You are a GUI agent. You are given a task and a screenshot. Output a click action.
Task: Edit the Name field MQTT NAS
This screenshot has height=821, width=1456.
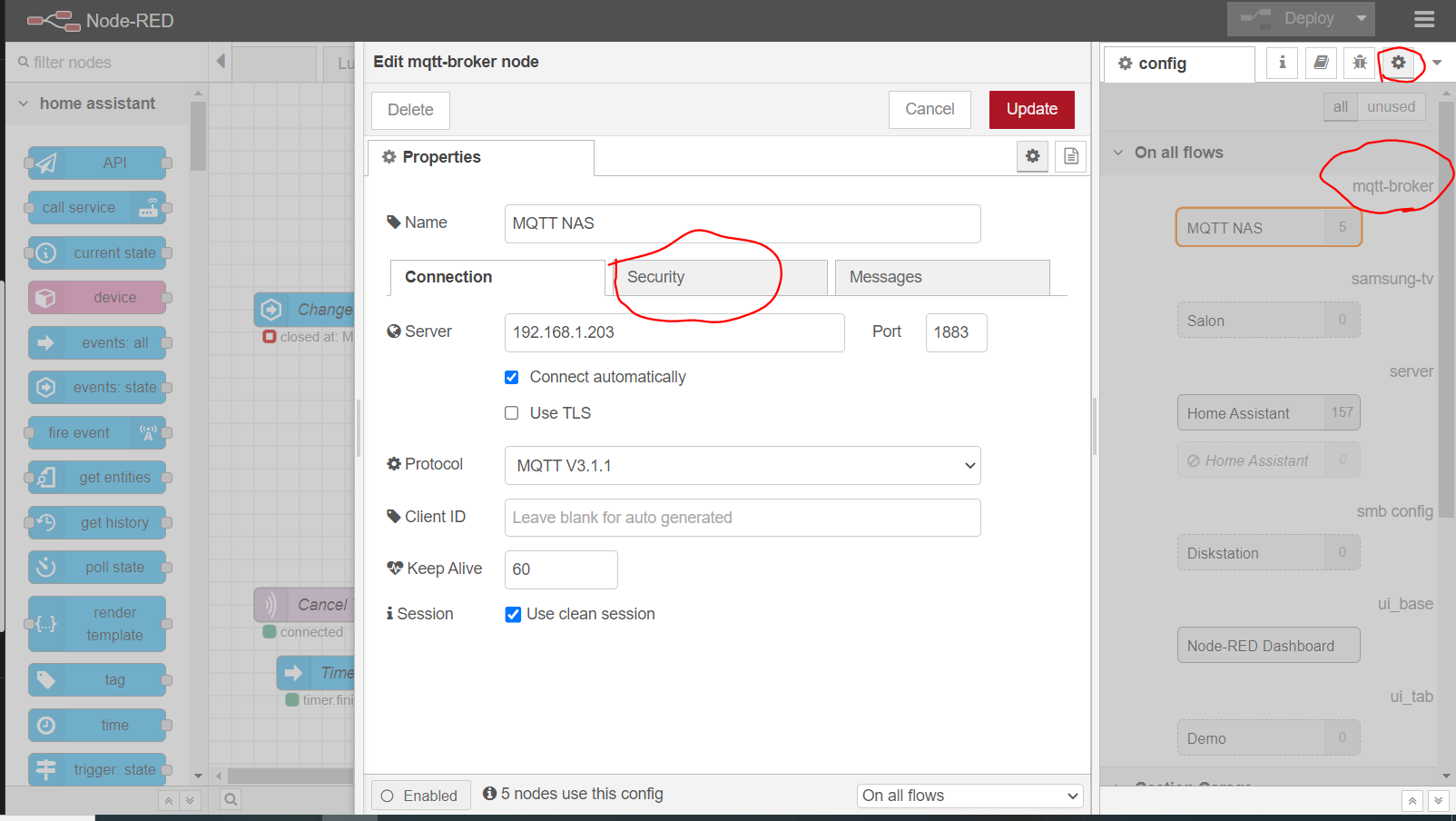743,223
